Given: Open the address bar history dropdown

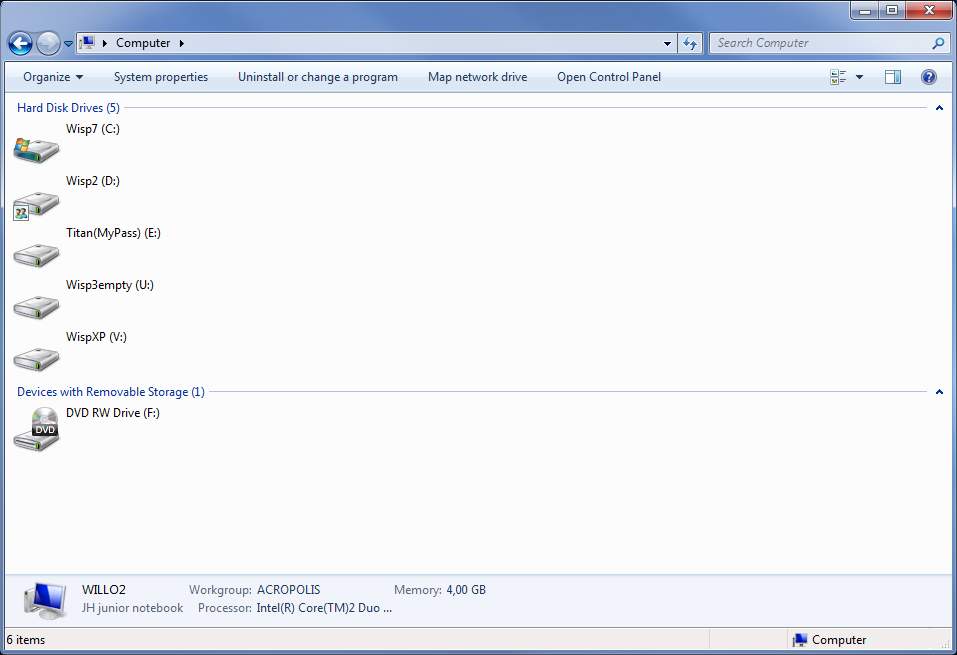Looking at the screenshot, I should pos(667,43).
